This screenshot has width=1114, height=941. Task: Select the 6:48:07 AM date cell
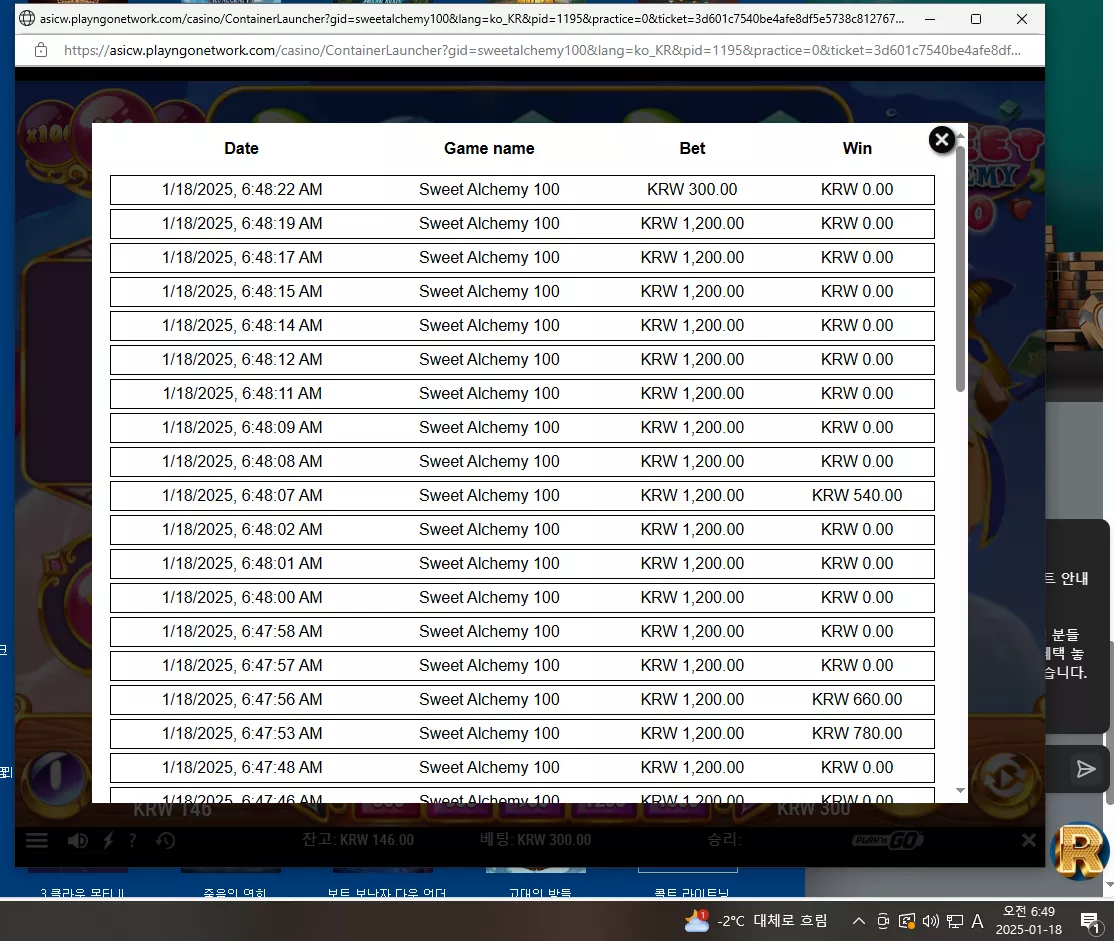click(242, 495)
